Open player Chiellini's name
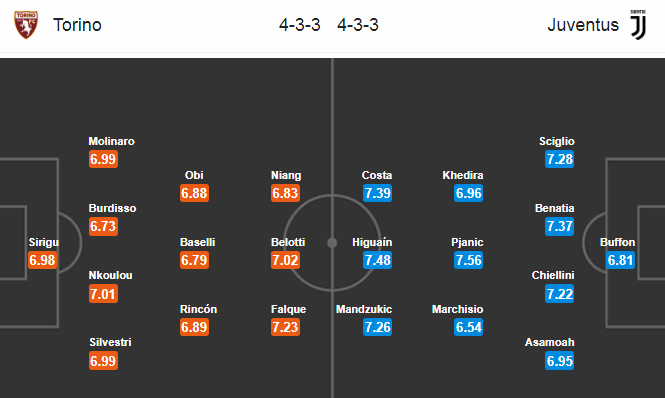 553,275
